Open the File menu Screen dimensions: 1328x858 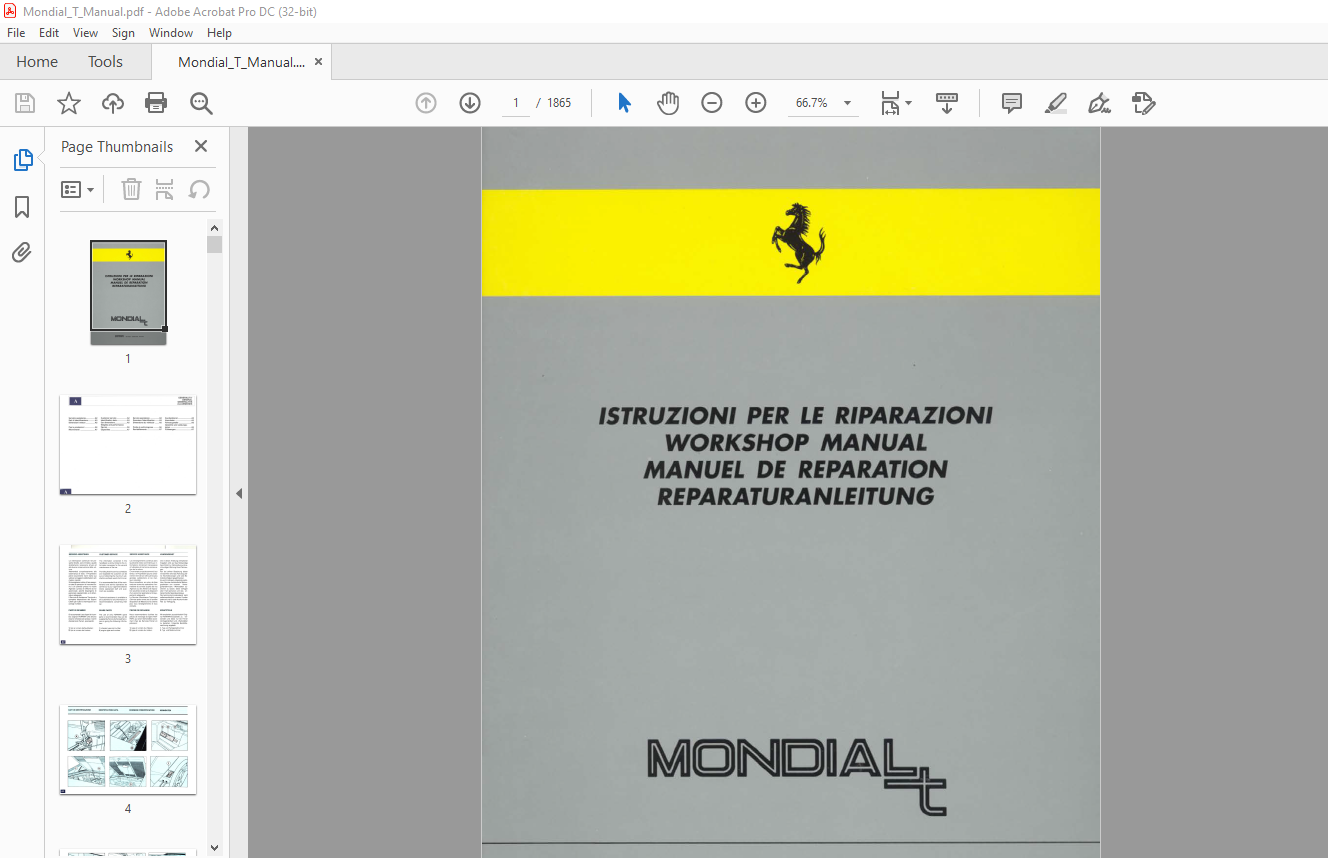[16, 33]
